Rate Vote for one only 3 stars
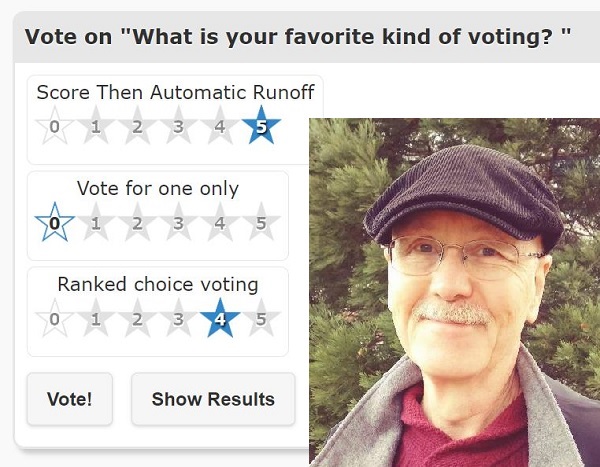This screenshot has height=467, width=600. coord(178,222)
